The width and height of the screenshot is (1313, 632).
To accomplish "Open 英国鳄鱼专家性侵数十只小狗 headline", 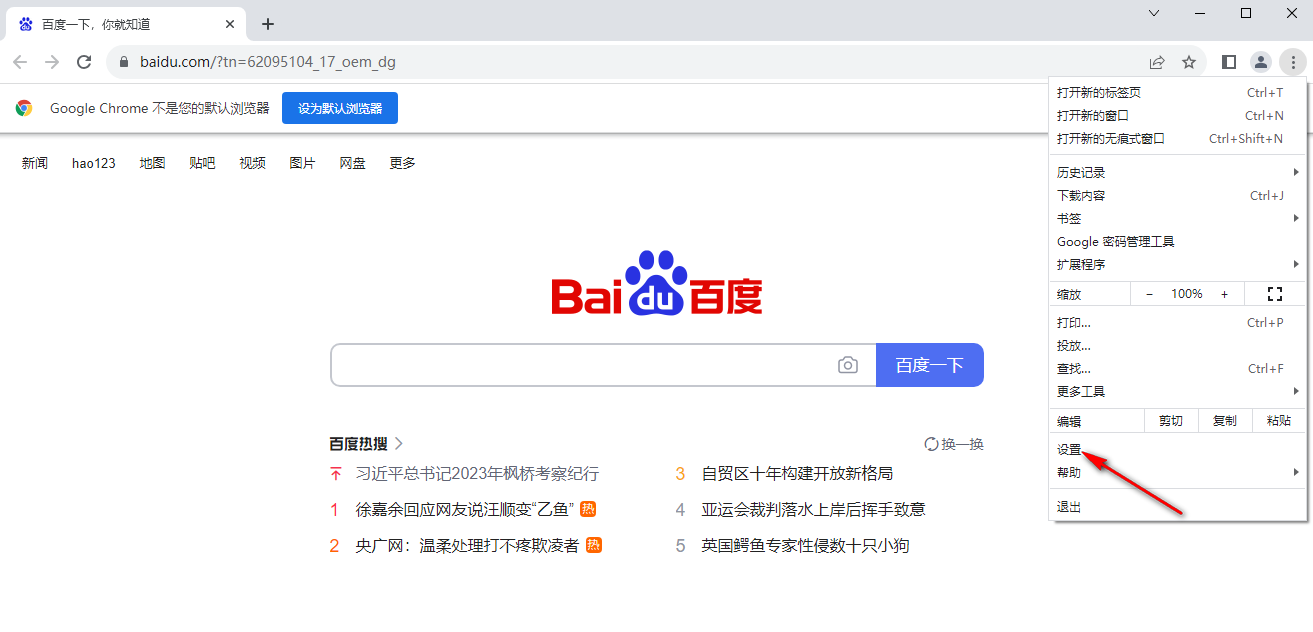I will (805, 545).
